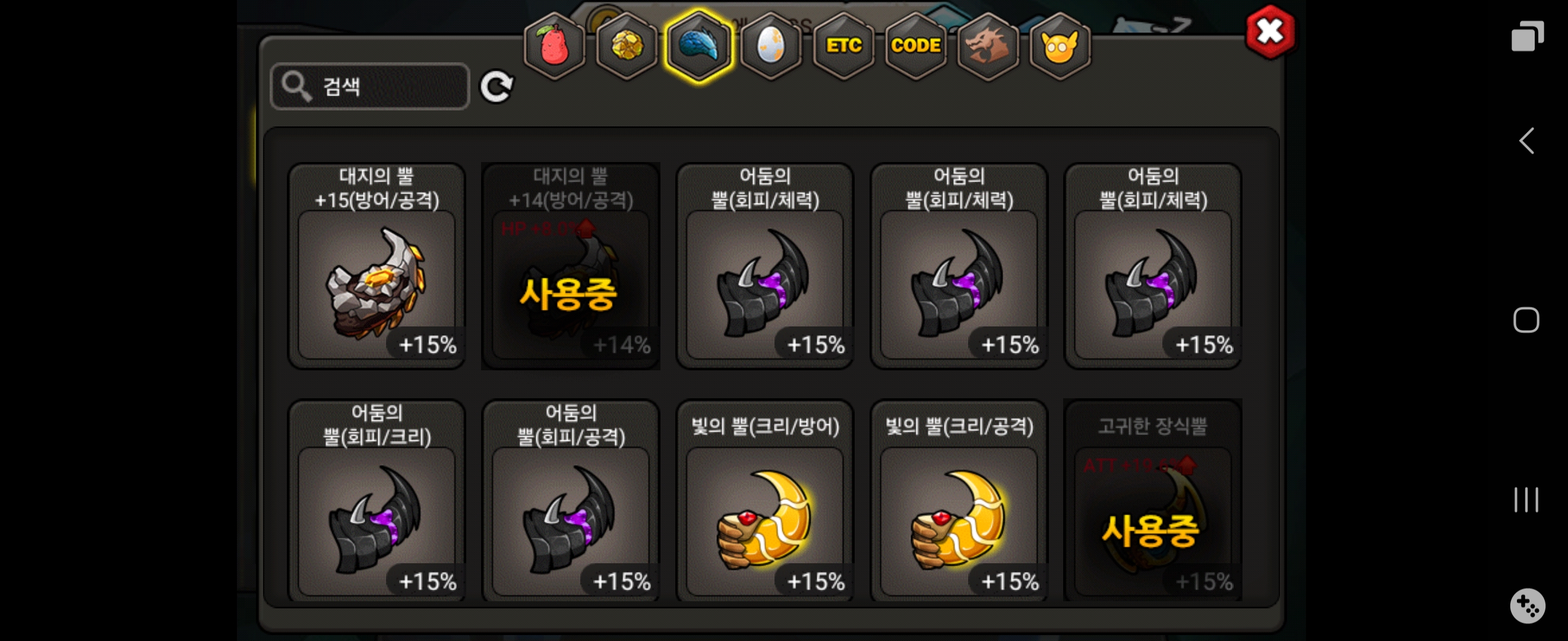1568x641 pixels.
Task: Switch to the ETC tab
Action: click(x=843, y=46)
